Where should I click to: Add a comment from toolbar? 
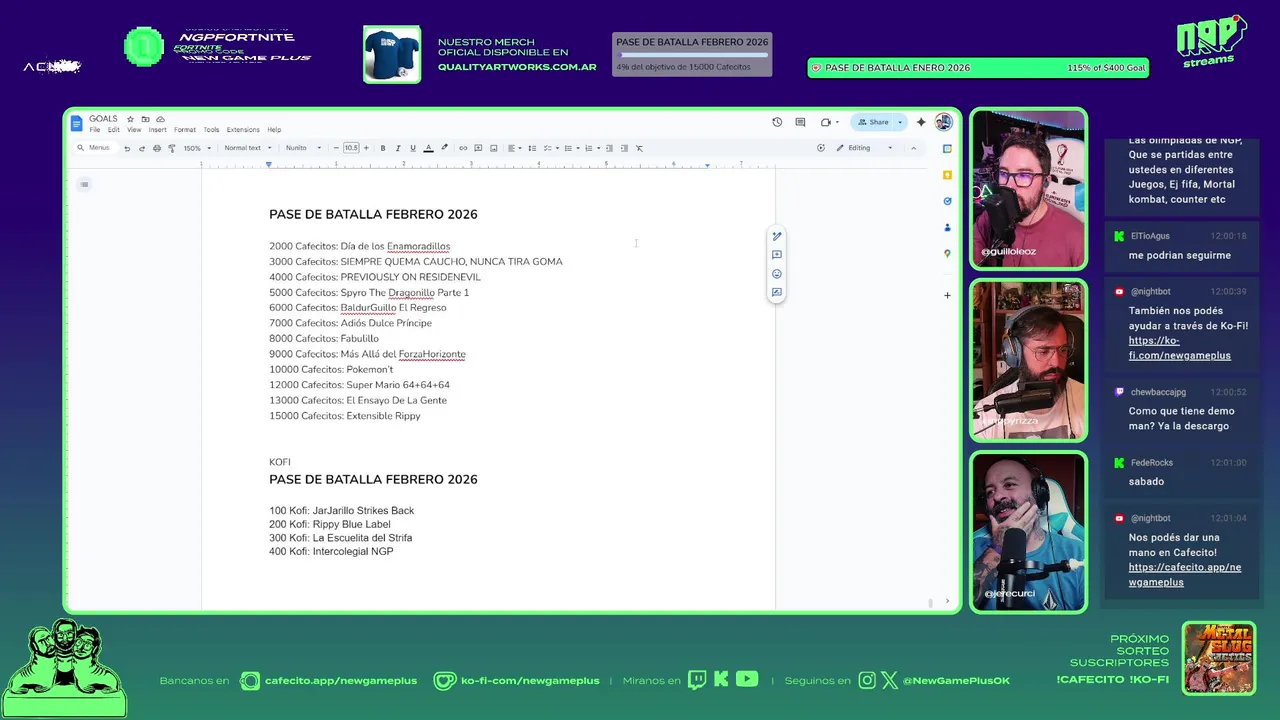tap(478, 148)
